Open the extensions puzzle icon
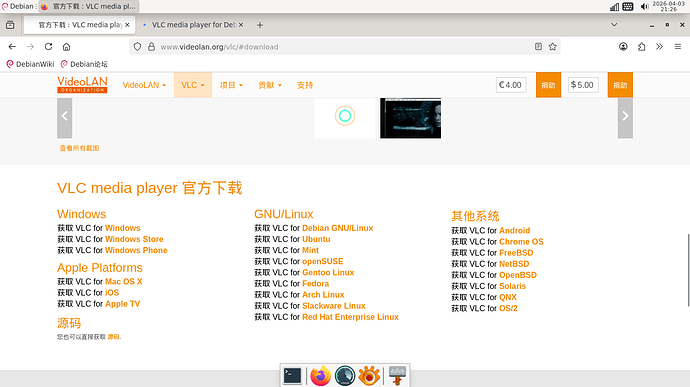Viewport: 690px width, 387px height. point(642,47)
